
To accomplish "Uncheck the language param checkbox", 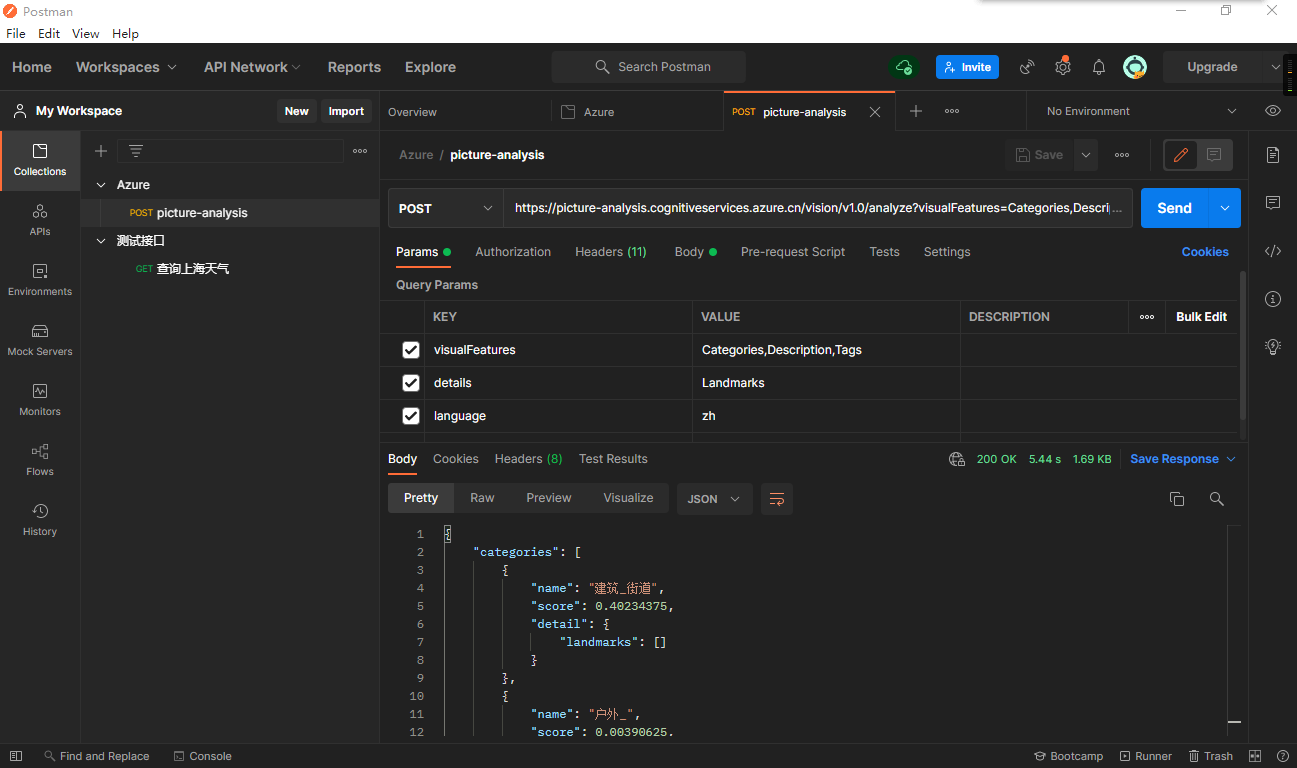I will point(411,416).
